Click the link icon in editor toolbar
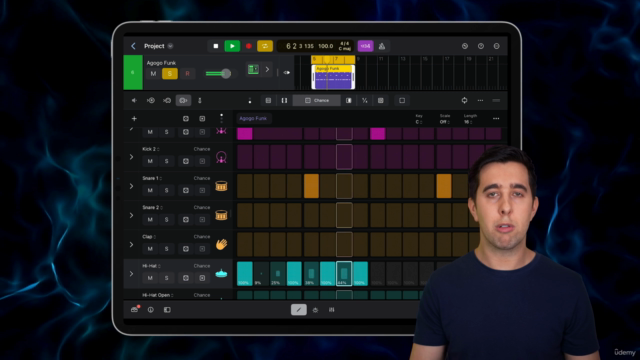 point(464,100)
